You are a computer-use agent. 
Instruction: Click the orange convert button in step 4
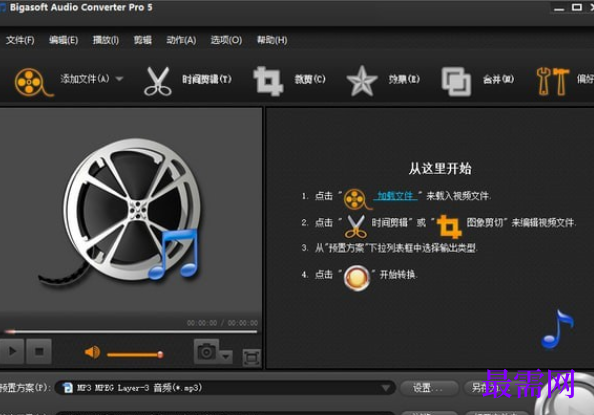coord(356,278)
